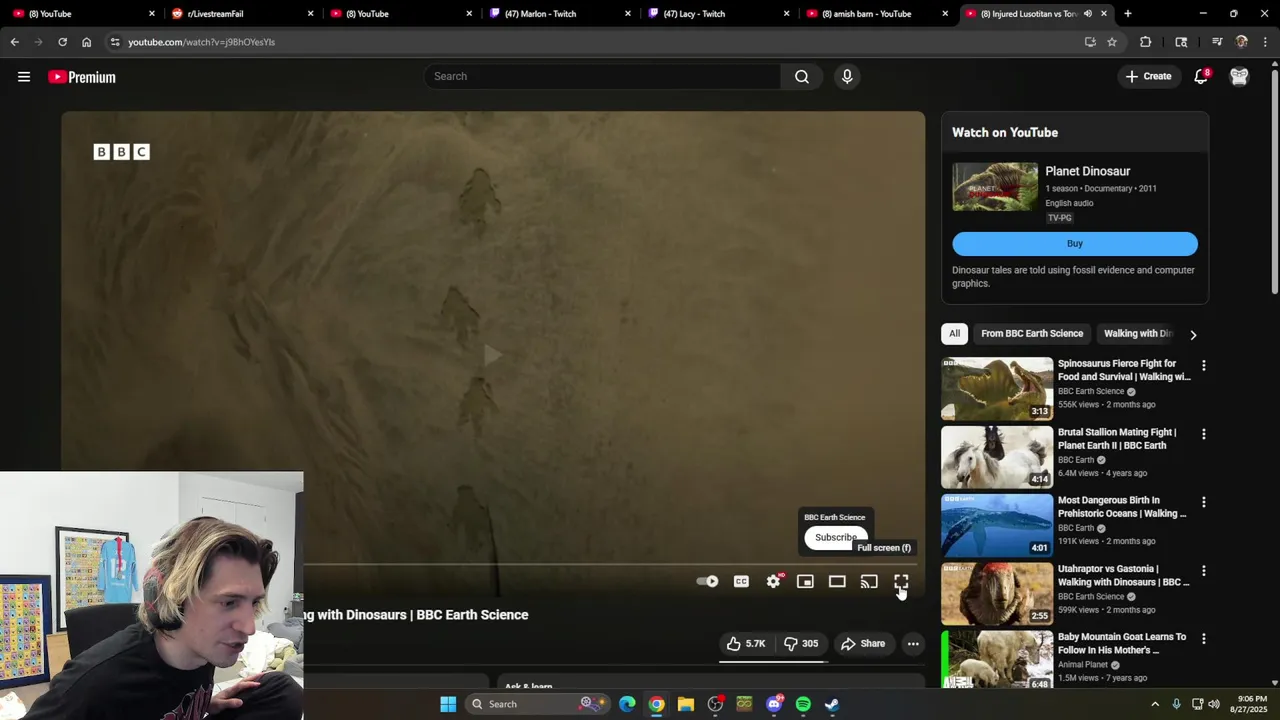The width and height of the screenshot is (1280, 720).
Task: Open Baby Mountain Goat video title
Action: (1122, 643)
